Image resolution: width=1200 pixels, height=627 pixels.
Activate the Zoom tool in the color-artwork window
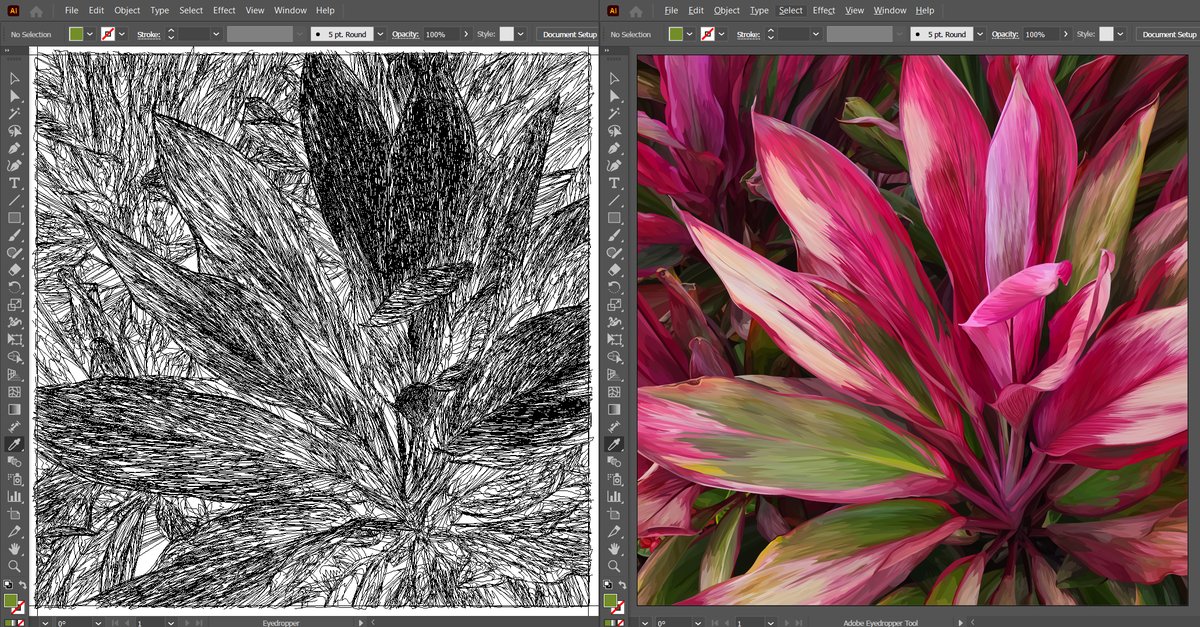(x=614, y=566)
